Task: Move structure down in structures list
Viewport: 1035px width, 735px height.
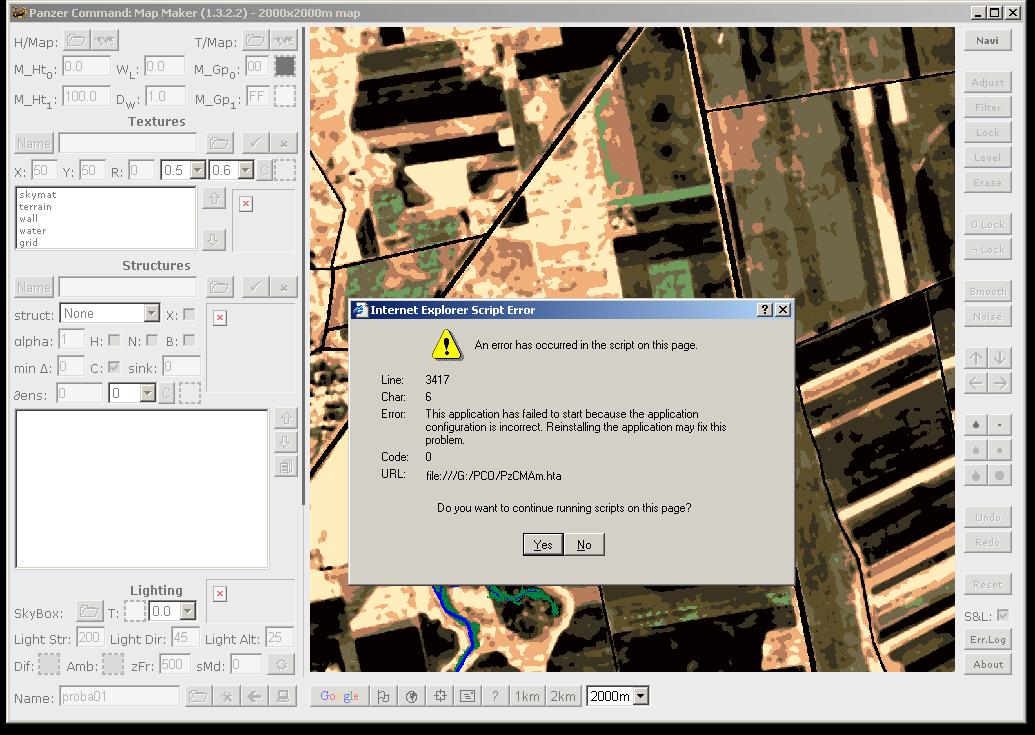Action: (286, 441)
